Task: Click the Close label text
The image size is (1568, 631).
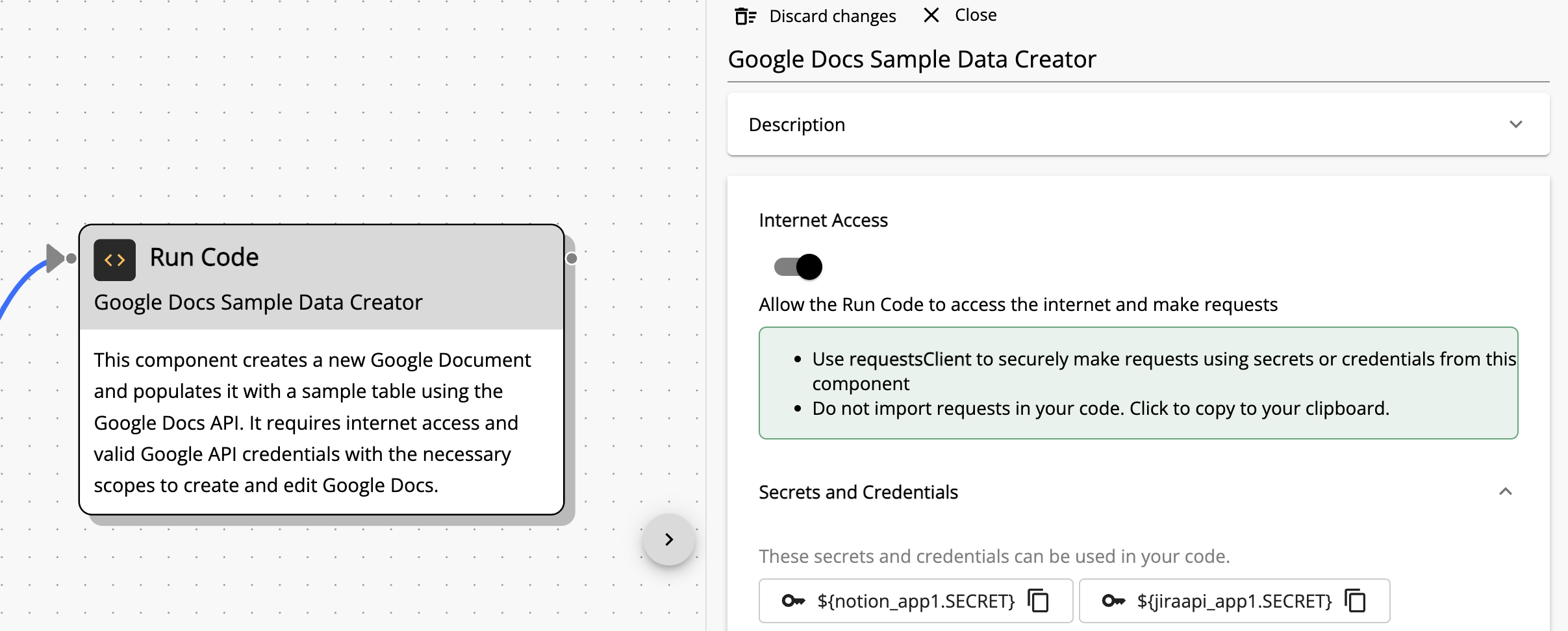Action: coord(975,15)
